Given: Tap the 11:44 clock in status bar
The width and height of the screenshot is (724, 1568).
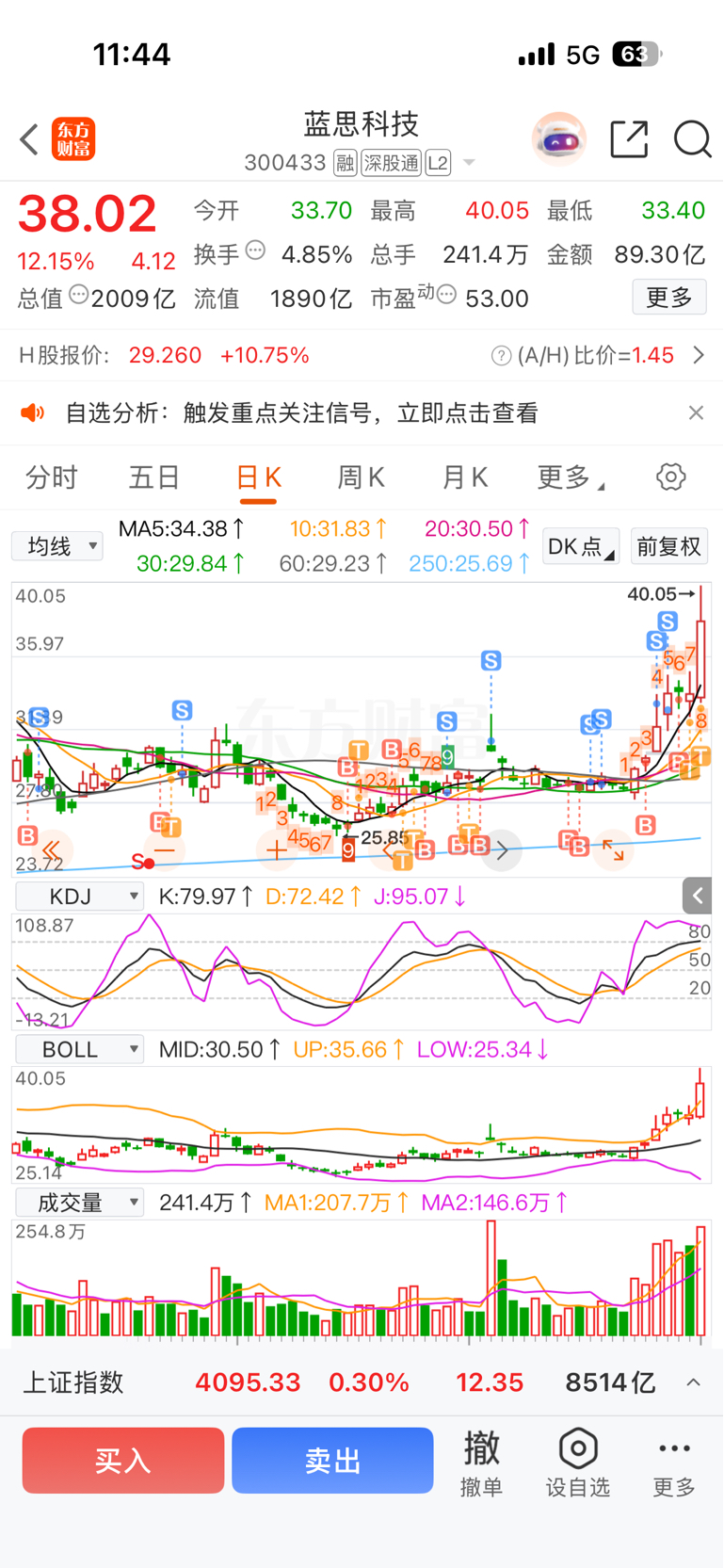Looking at the screenshot, I should [132, 55].
